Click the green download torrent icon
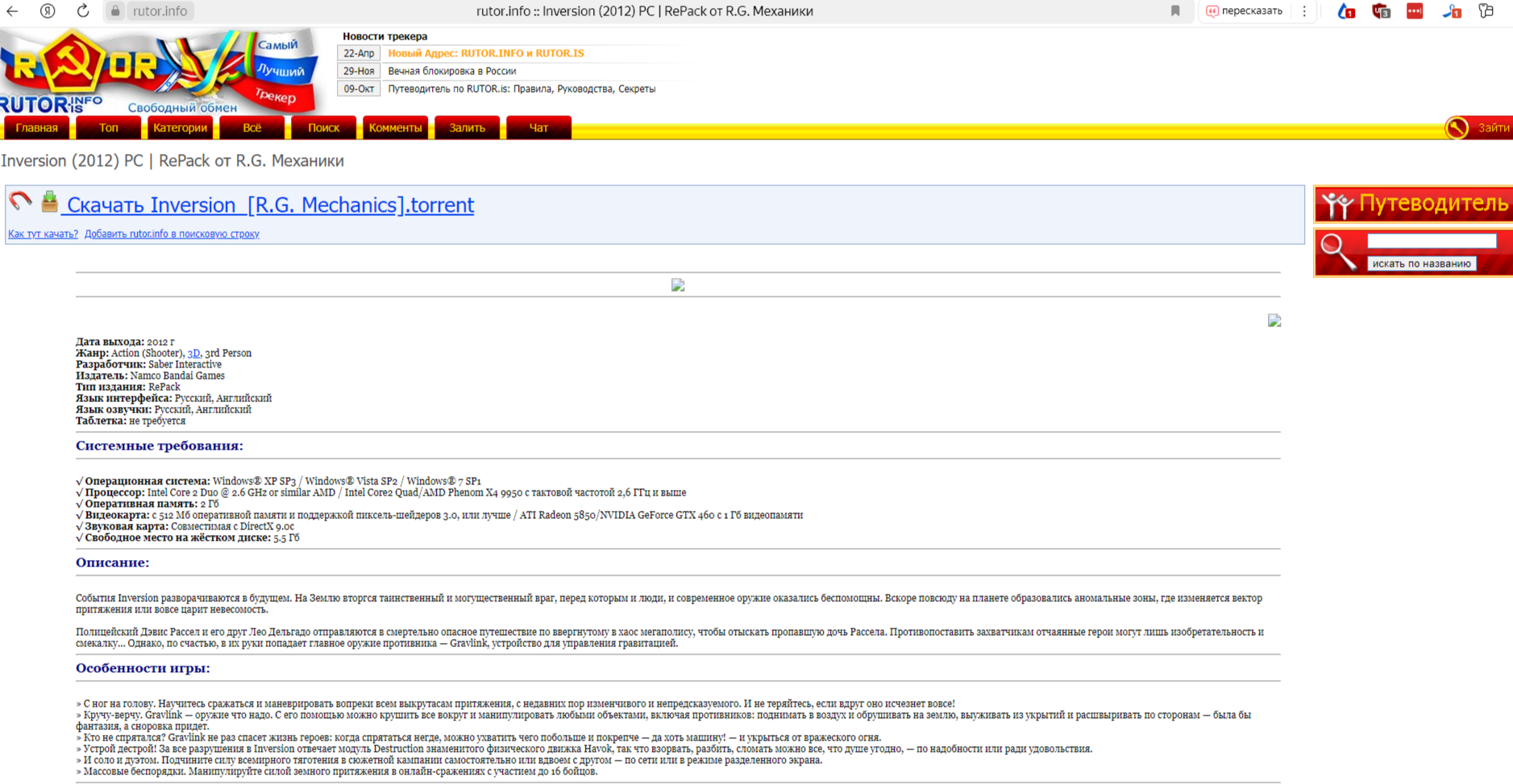Screen dimensions: 1513x784 [x=49, y=201]
